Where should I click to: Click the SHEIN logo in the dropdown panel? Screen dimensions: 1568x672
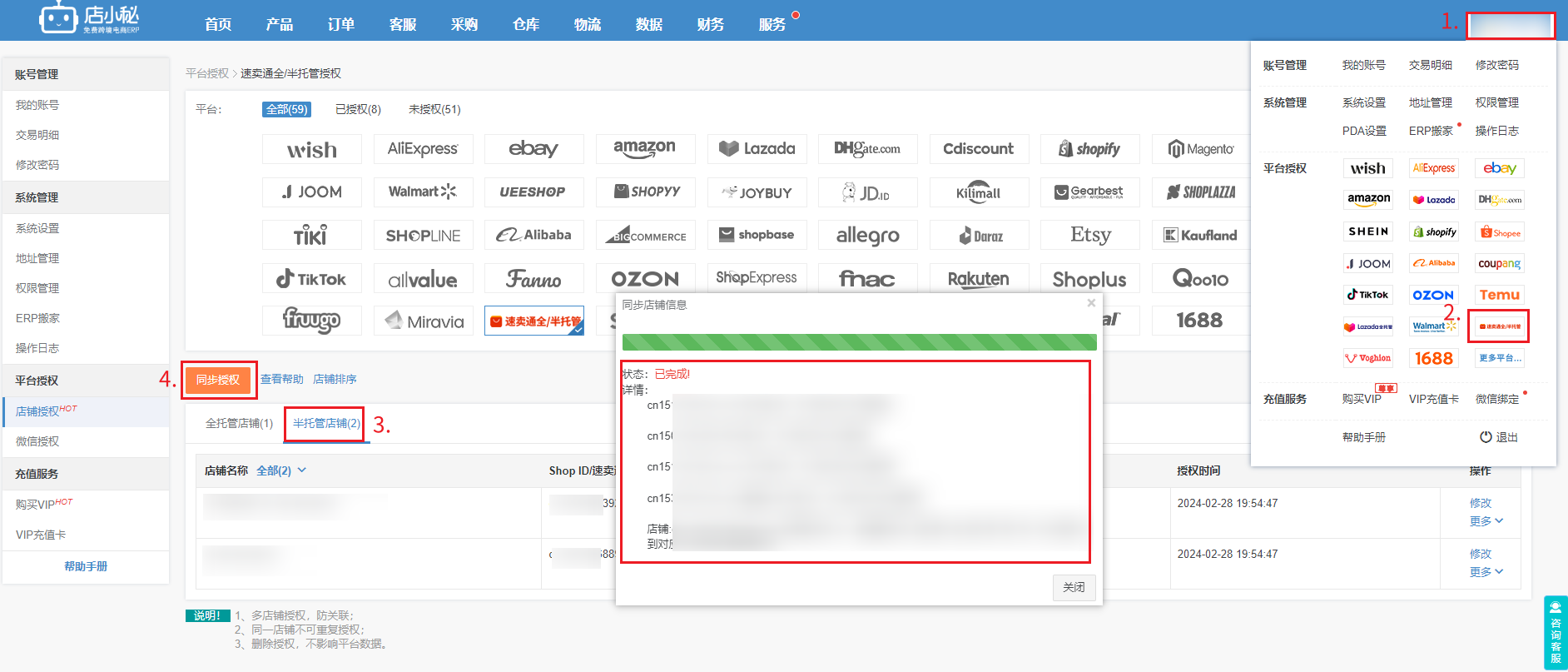pos(1368,231)
